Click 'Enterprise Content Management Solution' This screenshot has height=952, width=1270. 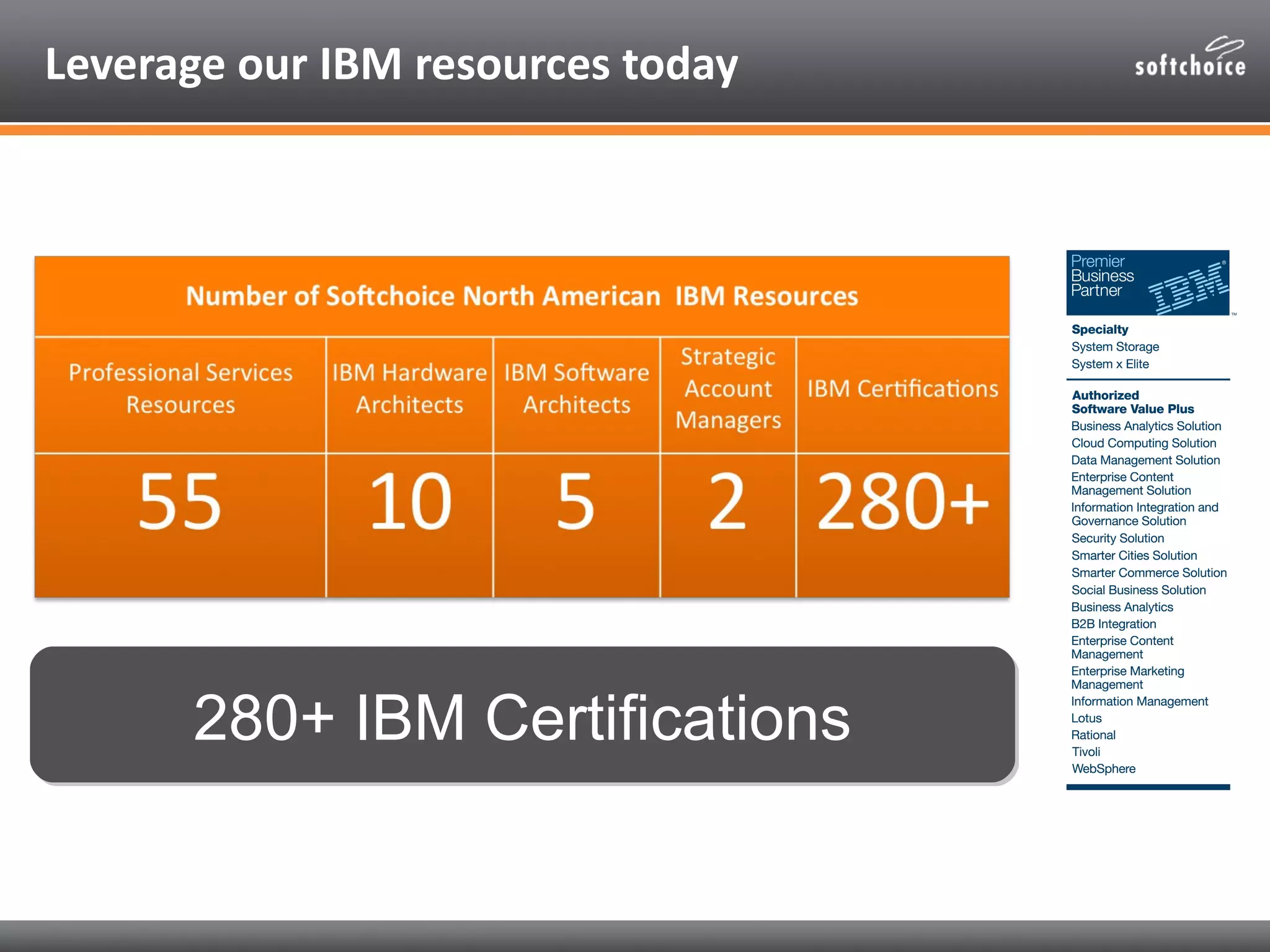1131,484
